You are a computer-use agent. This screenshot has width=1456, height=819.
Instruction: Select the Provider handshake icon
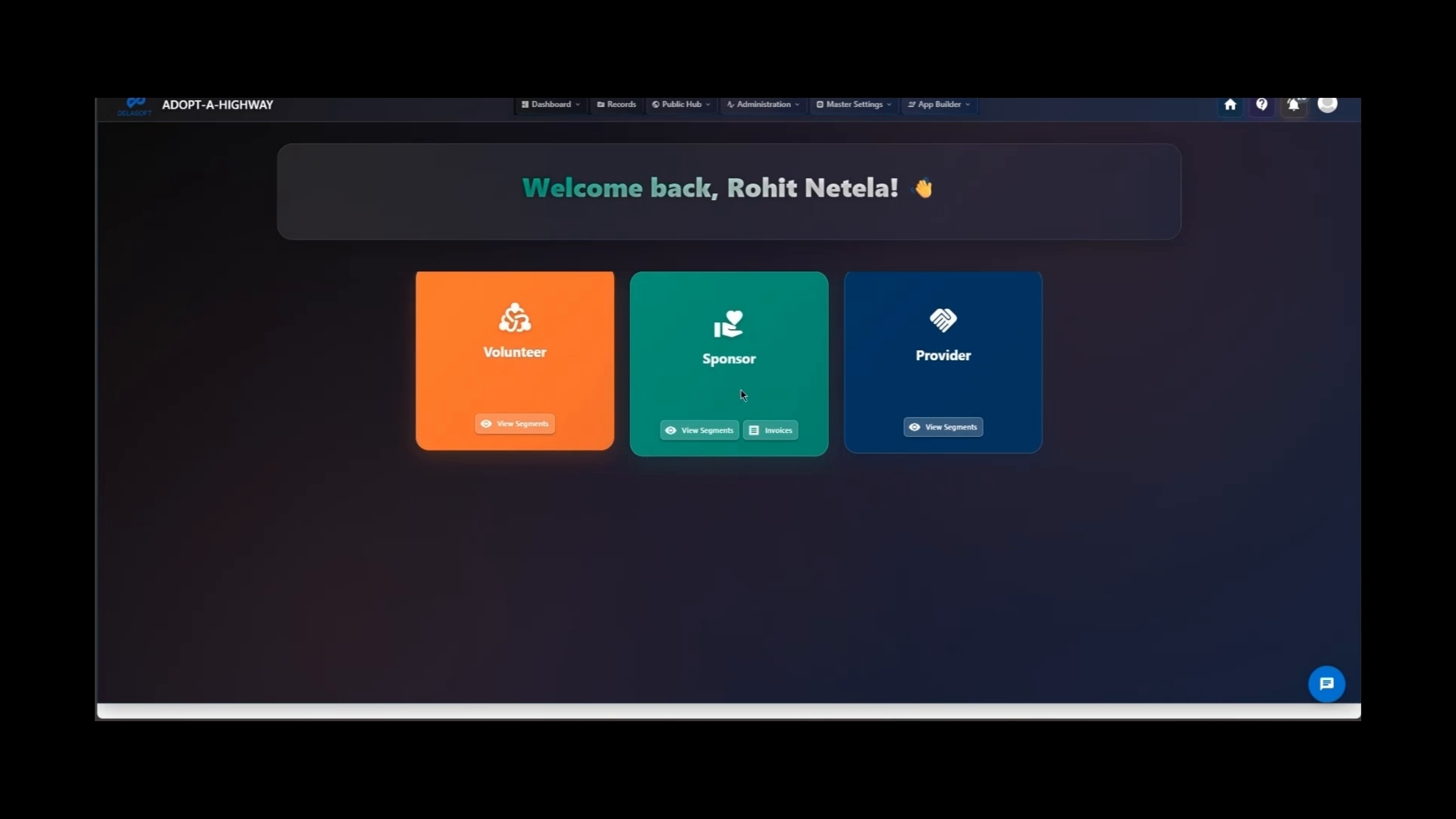(x=943, y=319)
